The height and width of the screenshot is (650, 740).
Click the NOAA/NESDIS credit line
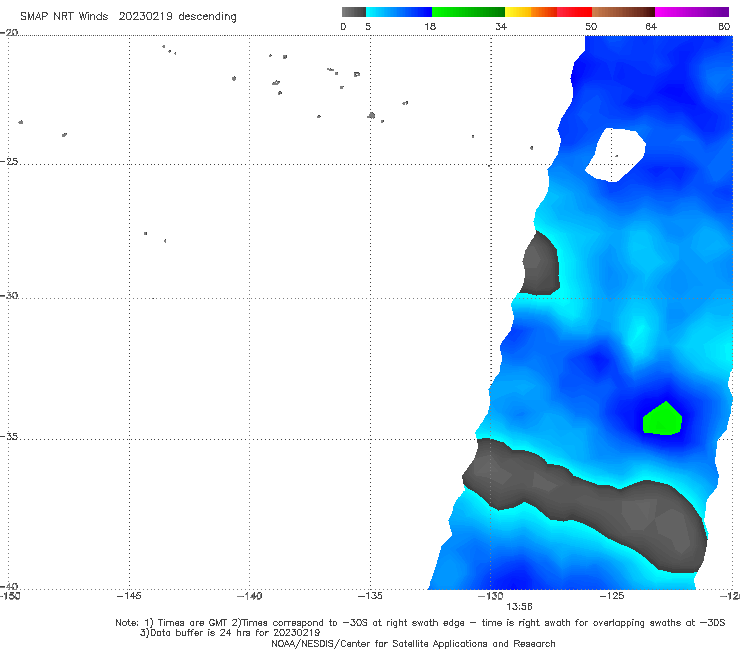pyautogui.click(x=413, y=643)
